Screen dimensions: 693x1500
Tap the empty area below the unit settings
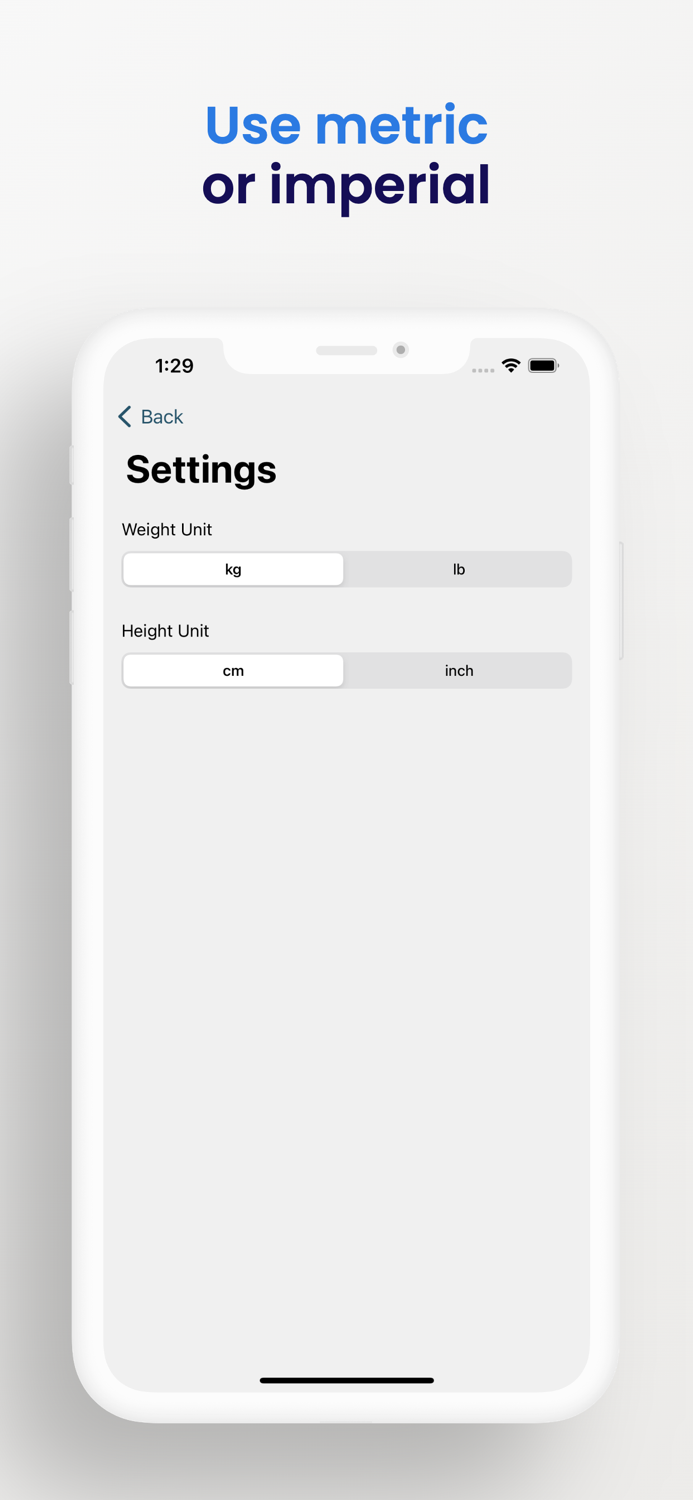pos(346,1000)
